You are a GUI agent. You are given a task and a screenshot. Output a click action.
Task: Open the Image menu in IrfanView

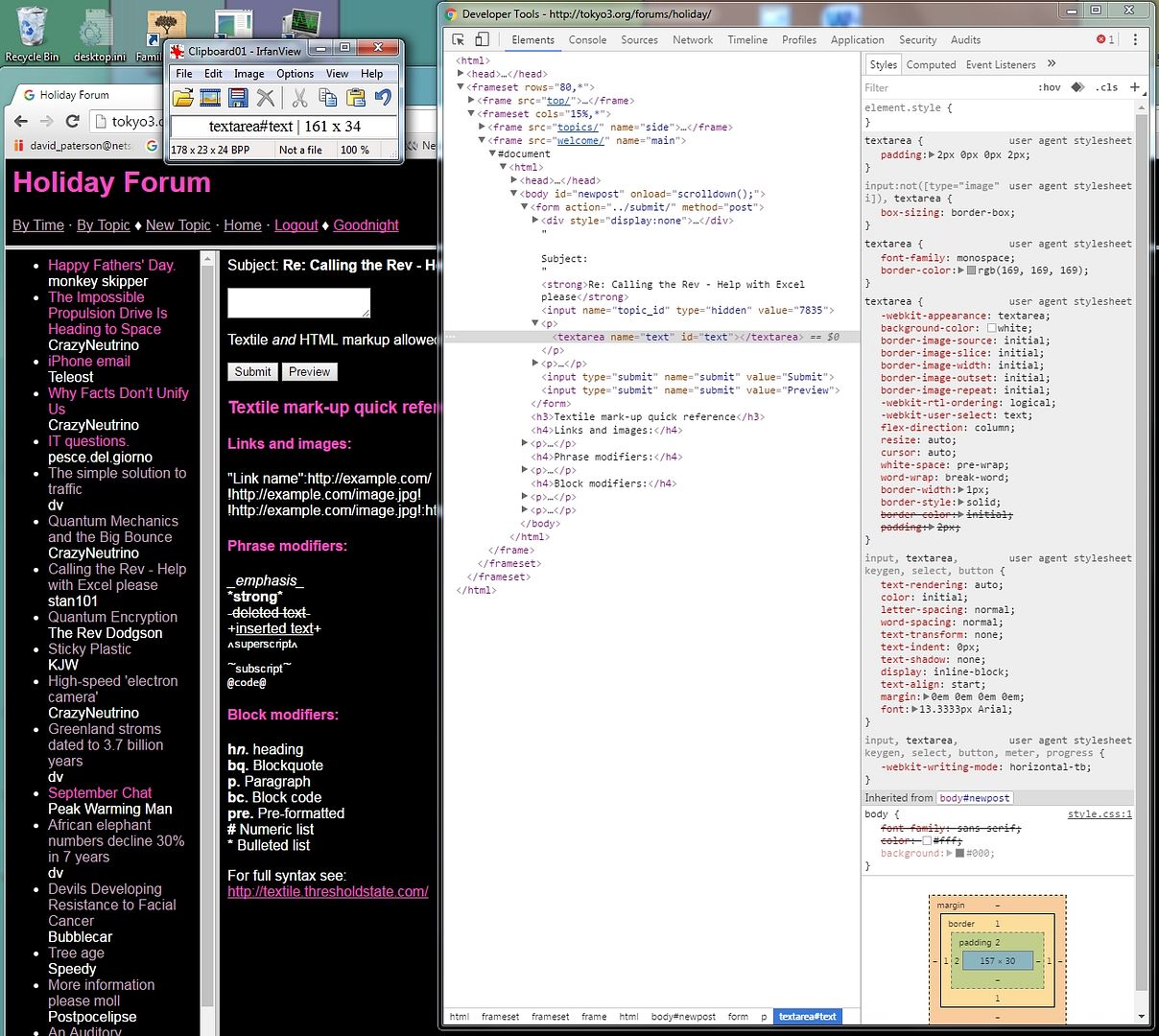click(248, 74)
